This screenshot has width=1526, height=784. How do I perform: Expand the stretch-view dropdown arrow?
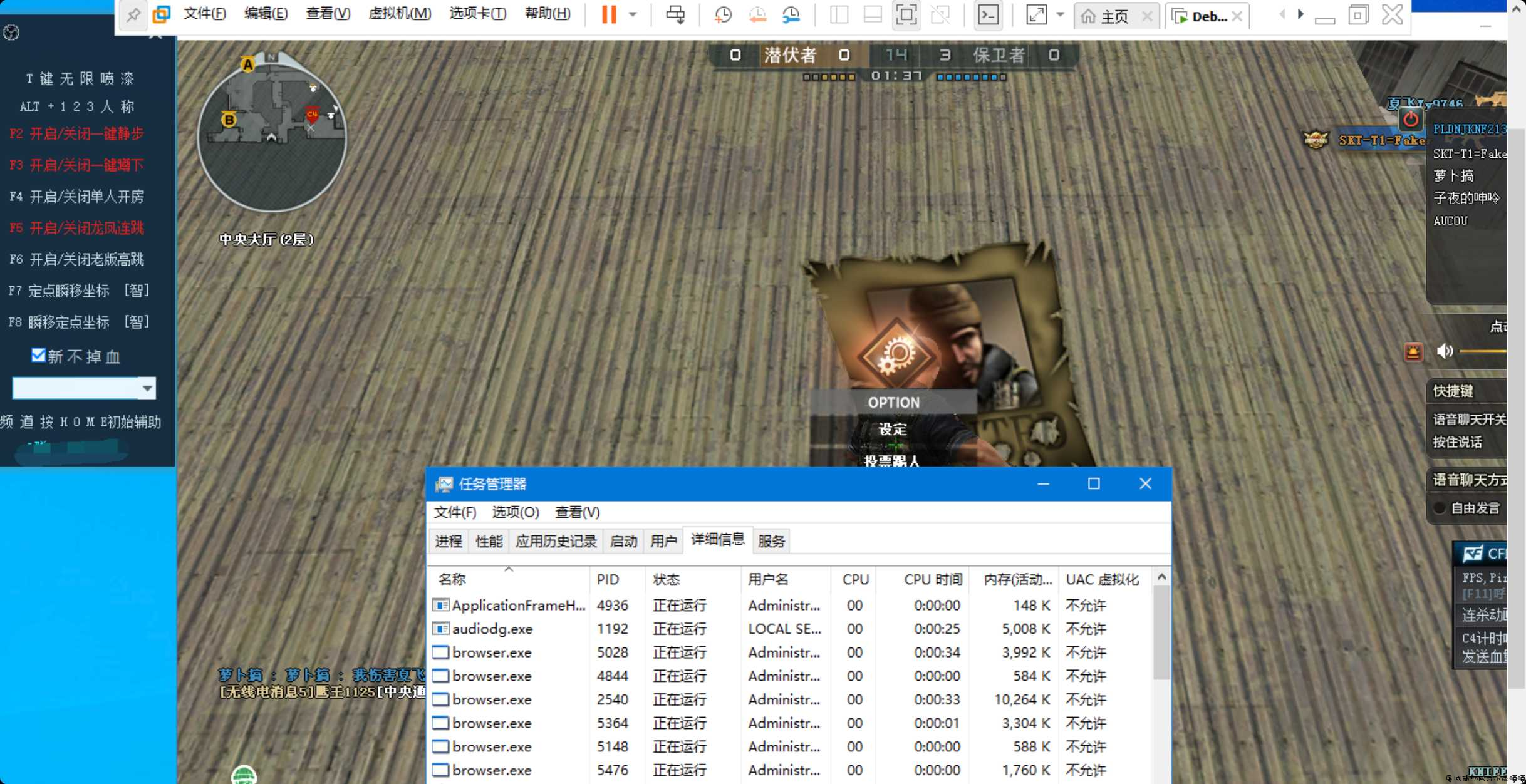(1060, 14)
